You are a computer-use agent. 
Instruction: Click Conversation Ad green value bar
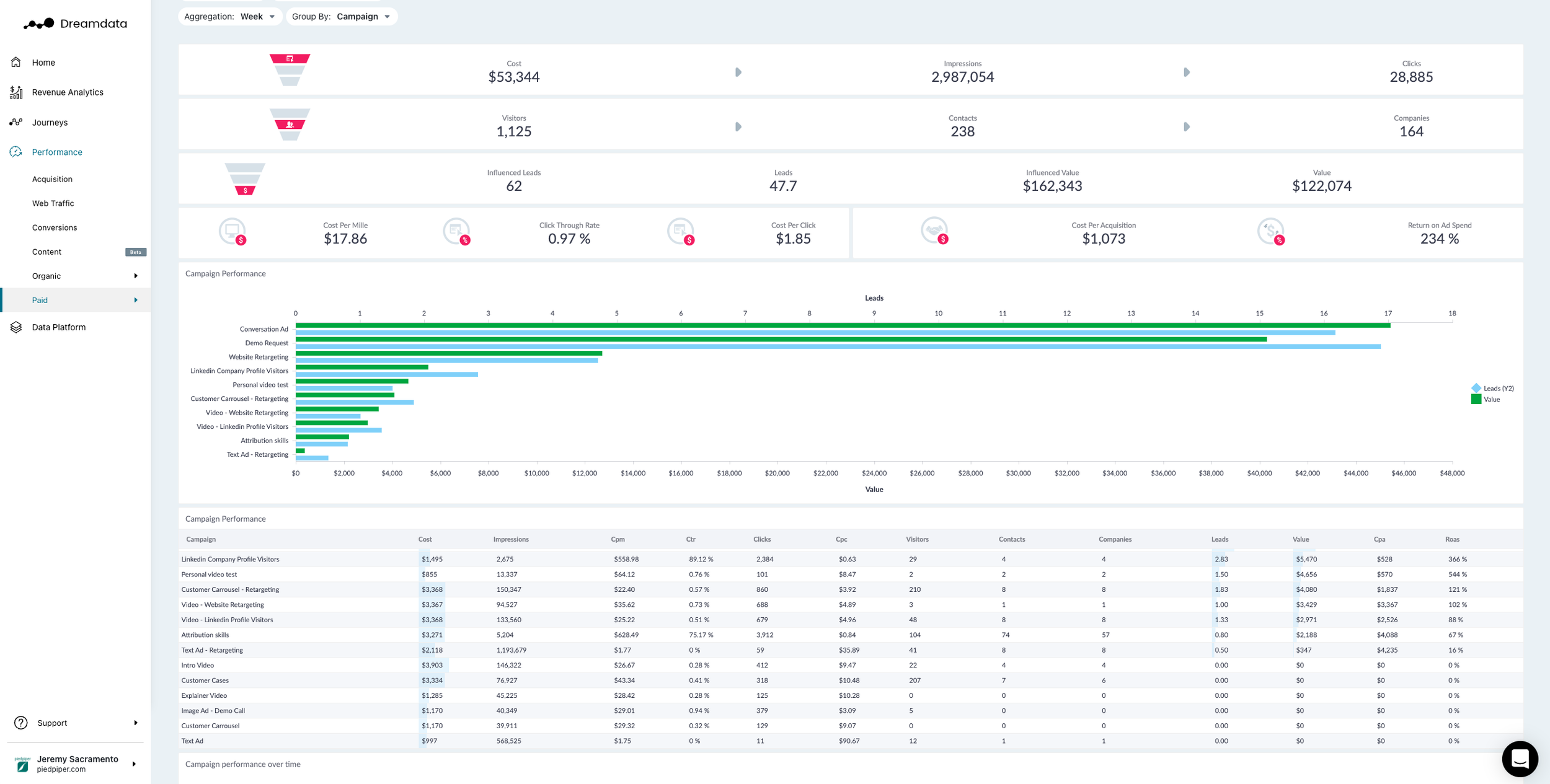[x=843, y=325]
